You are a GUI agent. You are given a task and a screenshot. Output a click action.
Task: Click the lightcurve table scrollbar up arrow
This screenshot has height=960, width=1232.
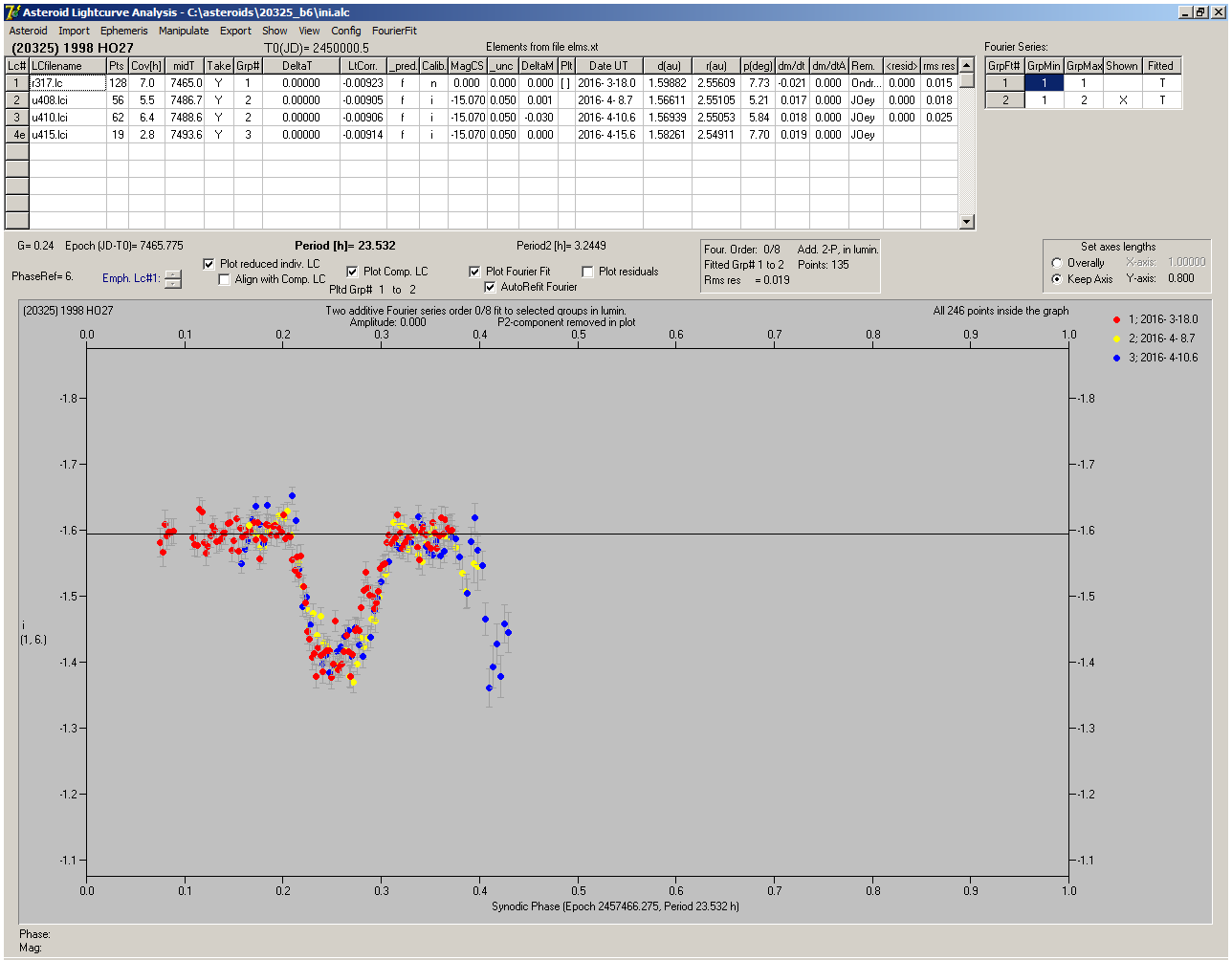[967, 65]
